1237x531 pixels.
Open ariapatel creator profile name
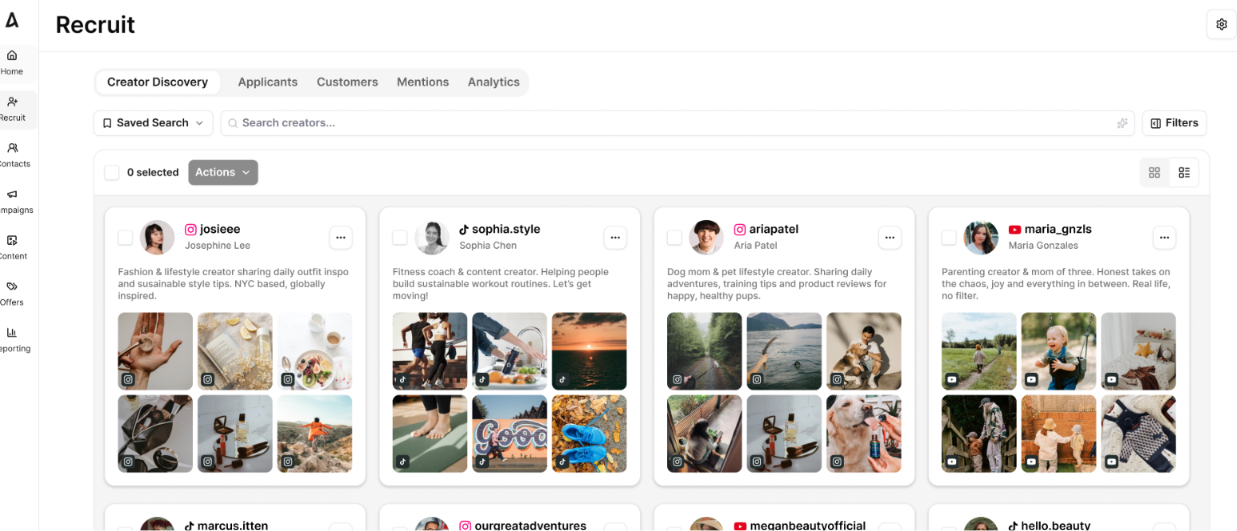[774, 229]
